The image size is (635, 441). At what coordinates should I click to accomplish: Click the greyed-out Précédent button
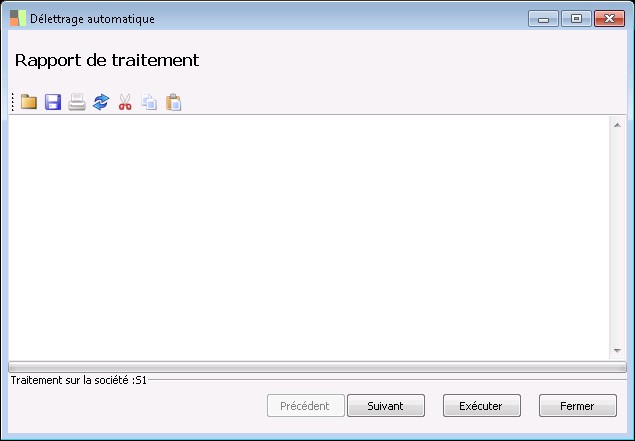tap(306, 406)
